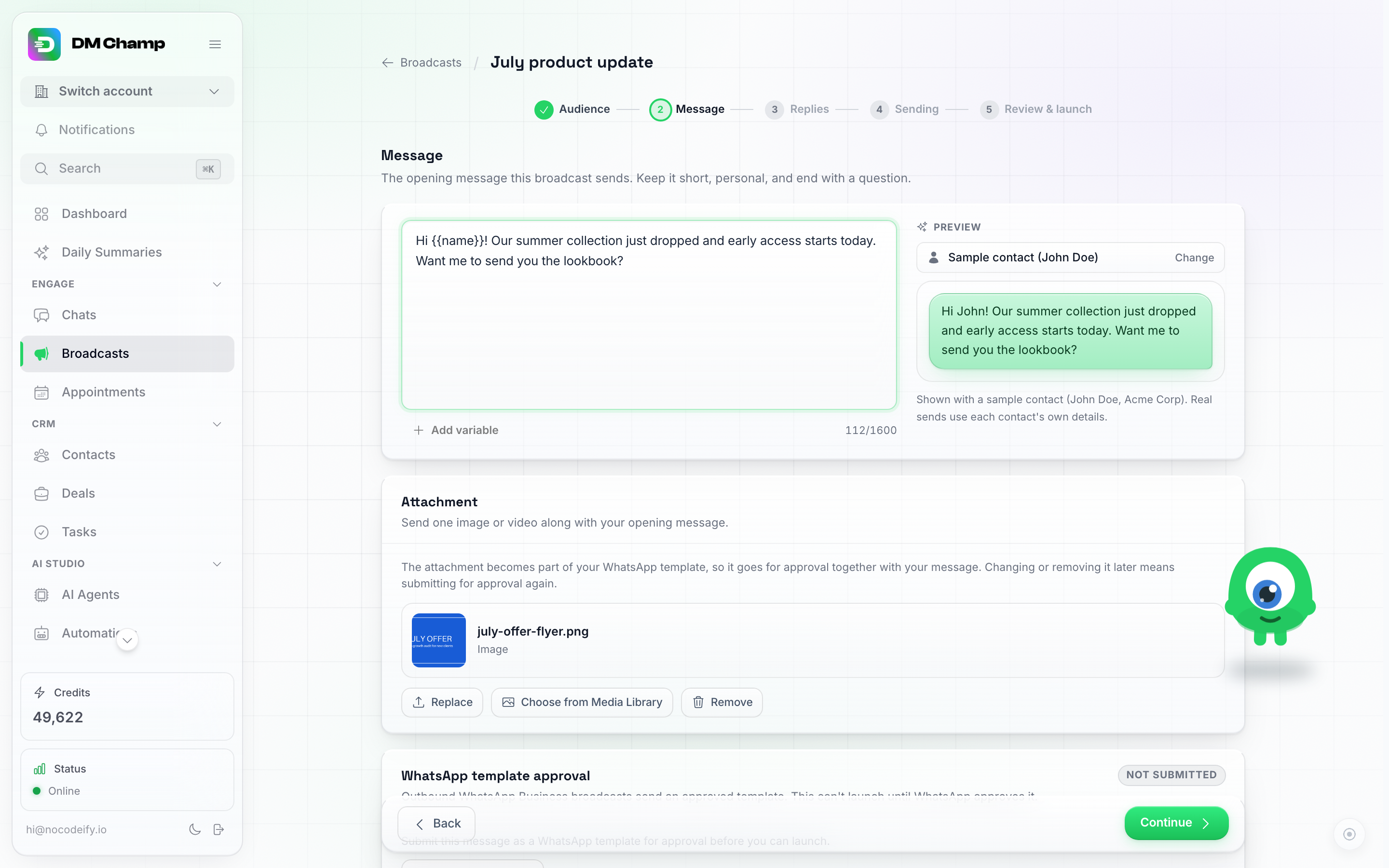Click Add variable below the message
The image size is (1389, 868).
click(x=456, y=430)
